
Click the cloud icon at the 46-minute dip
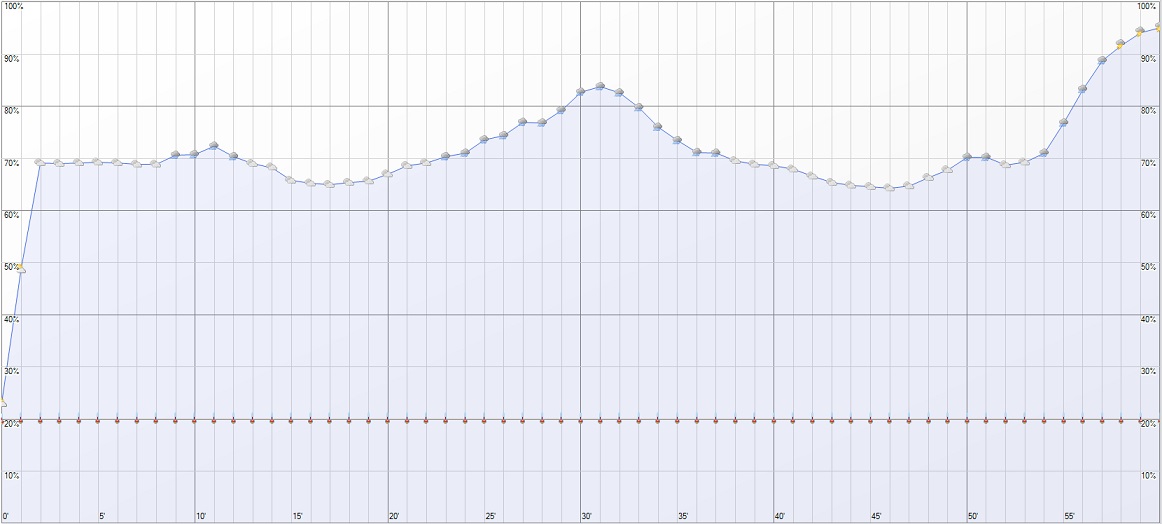[889, 188]
